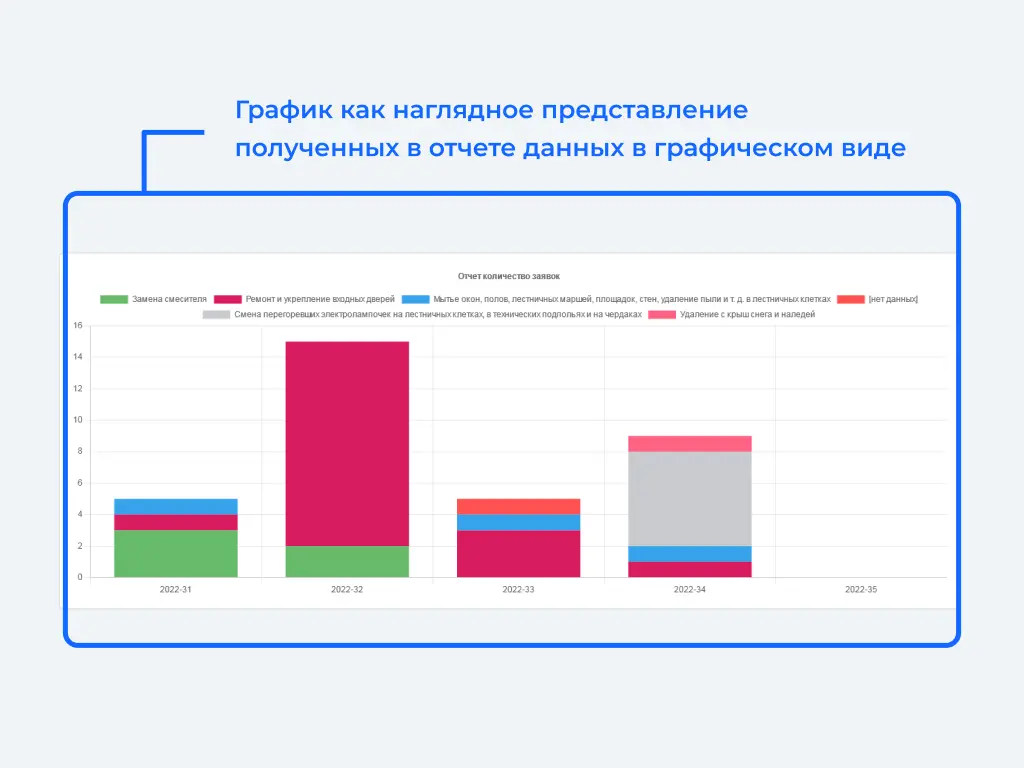Click the crimson segment of the 2022-33 bar
Viewport: 1024px width, 768px height.
click(518, 553)
